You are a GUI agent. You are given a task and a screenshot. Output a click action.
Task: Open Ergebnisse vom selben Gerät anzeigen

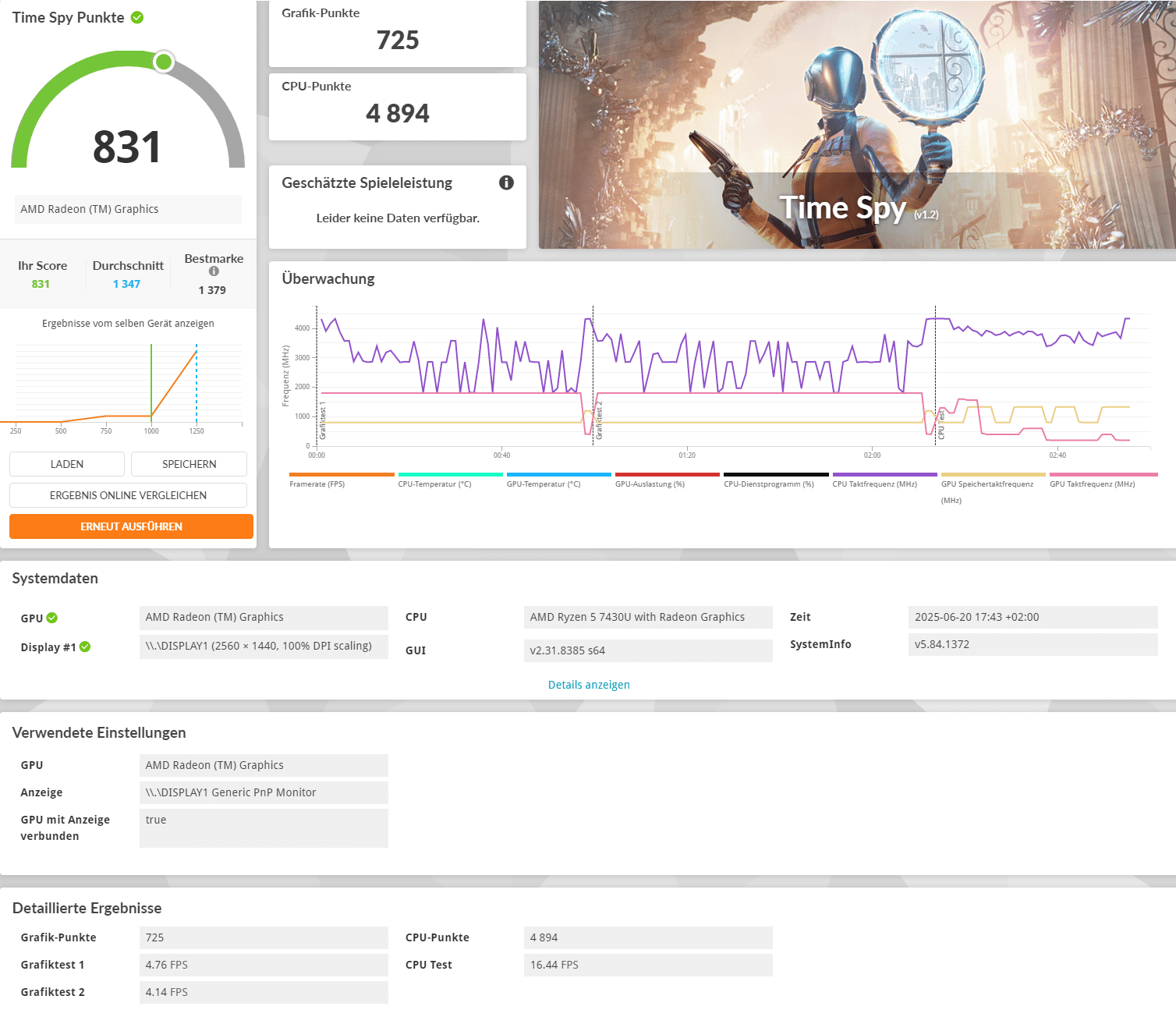pos(128,324)
